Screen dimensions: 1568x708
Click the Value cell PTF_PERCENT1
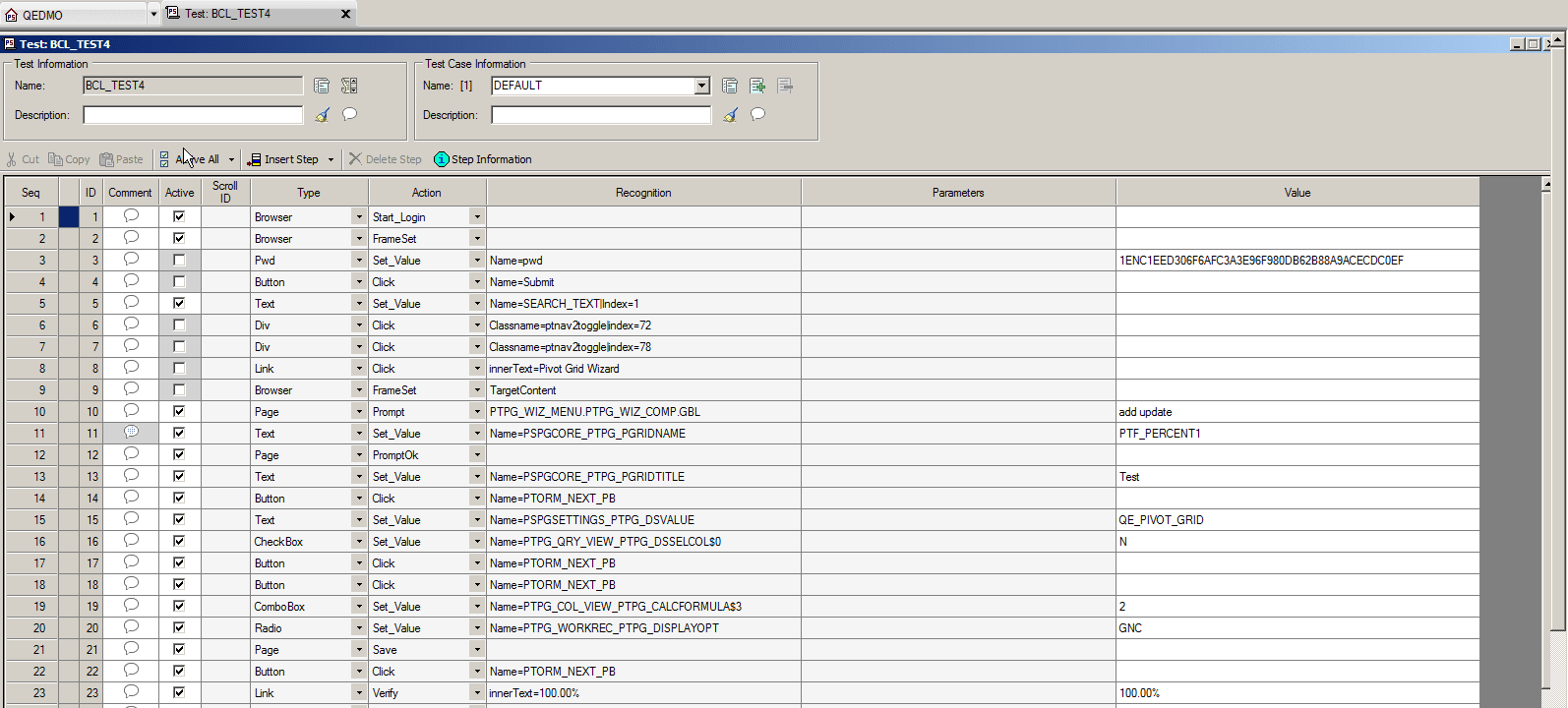click(x=1297, y=433)
